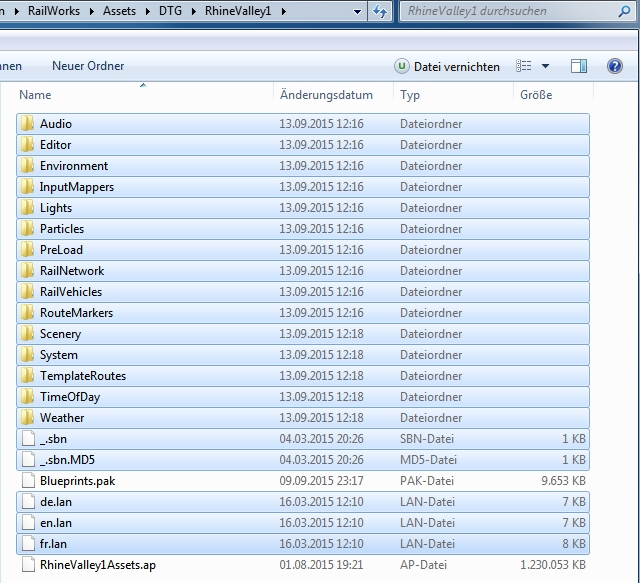Click the PreLoad folder icon
Image resolution: width=640 pixels, height=583 pixels.
tap(27, 249)
